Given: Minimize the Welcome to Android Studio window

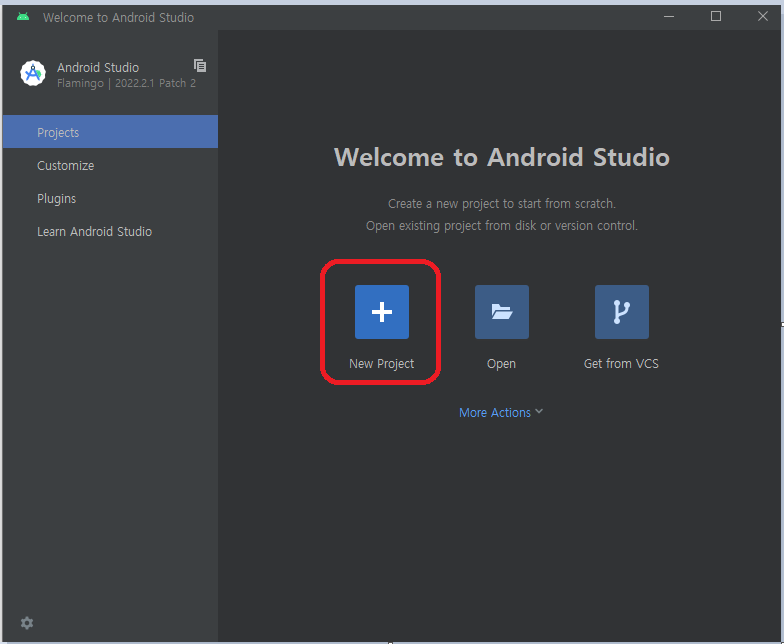Looking at the screenshot, I should click(x=669, y=16).
